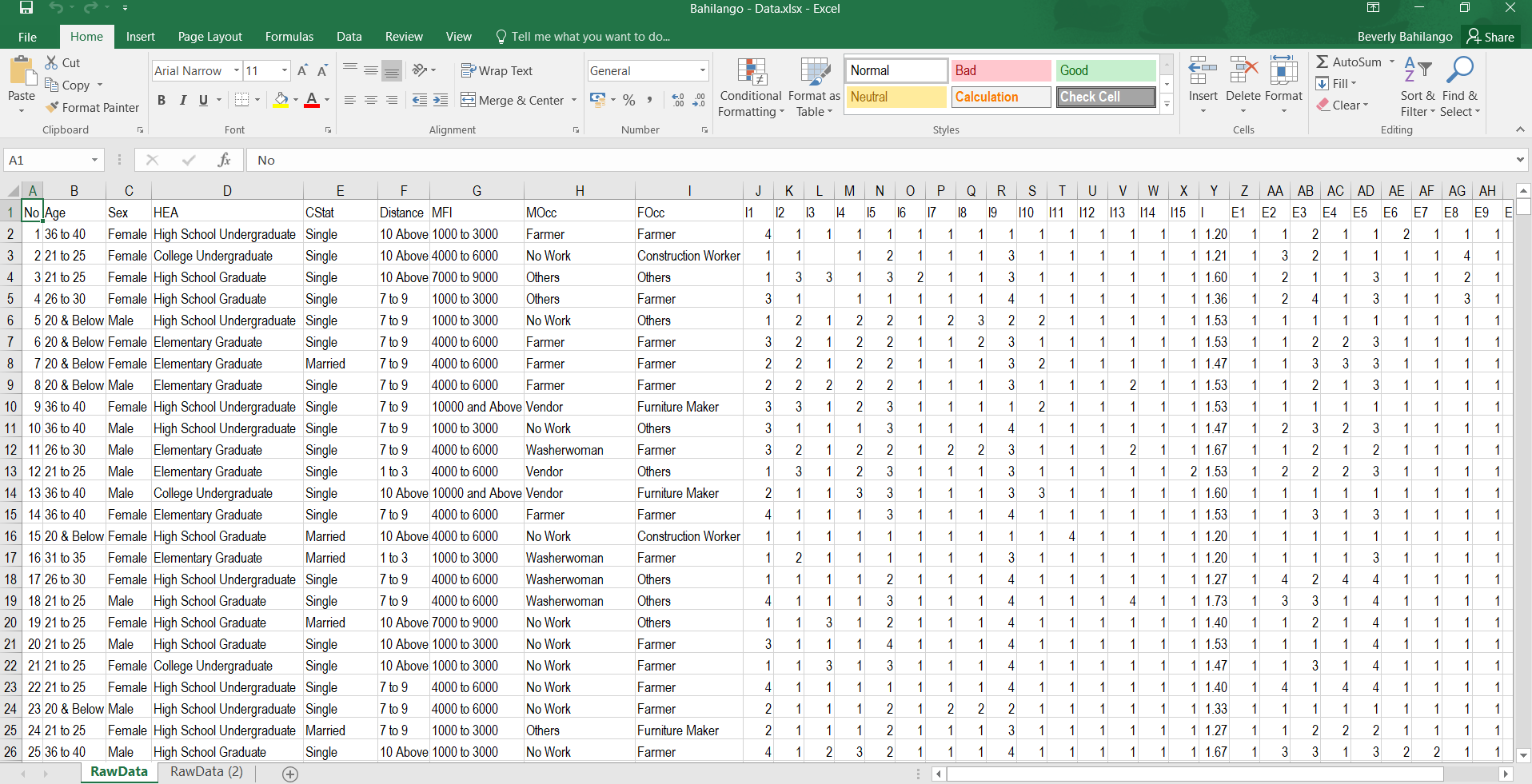Viewport: 1532px width, 784px height.
Task: Open the AutoSum dropdown arrow
Action: click(1392, 62)
